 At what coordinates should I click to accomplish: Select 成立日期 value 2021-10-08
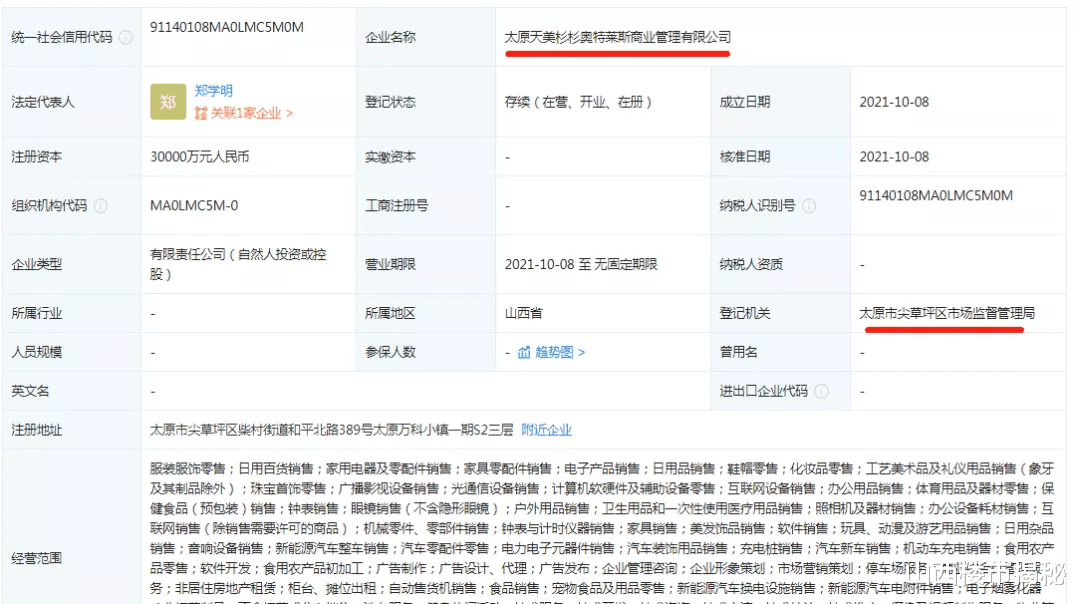[894, 102]
